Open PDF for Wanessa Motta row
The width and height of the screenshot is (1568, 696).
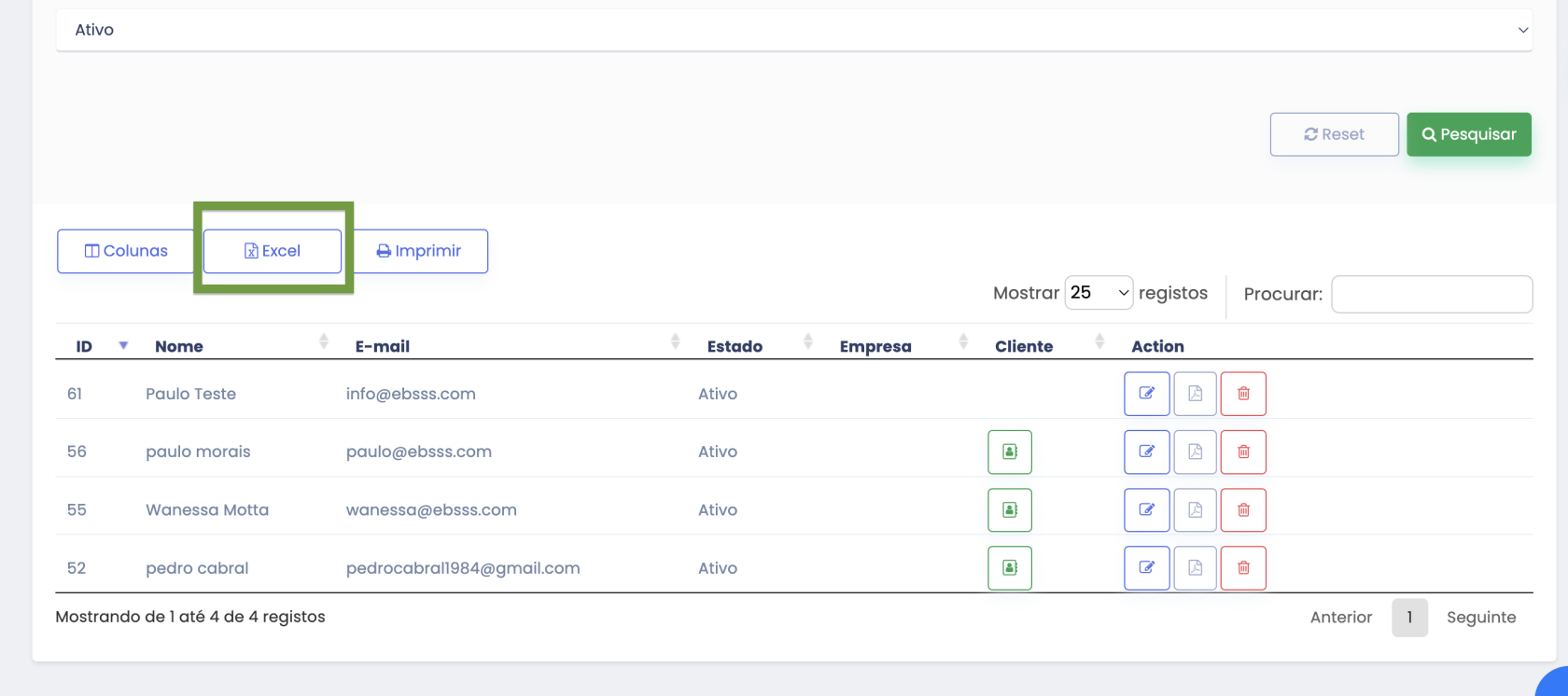(1195, 510)
